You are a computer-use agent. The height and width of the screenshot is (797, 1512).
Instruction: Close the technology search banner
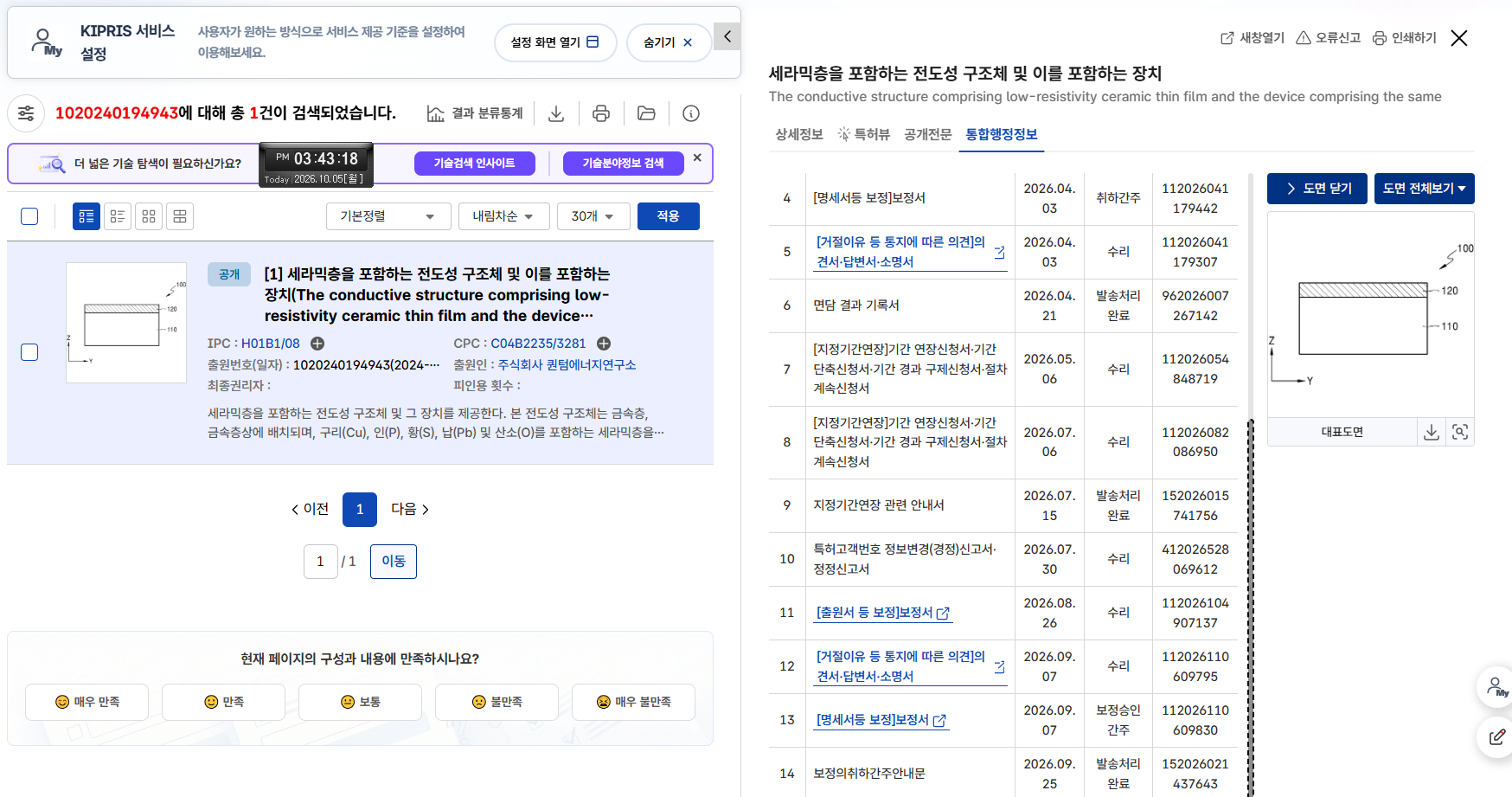click(697, 157)
